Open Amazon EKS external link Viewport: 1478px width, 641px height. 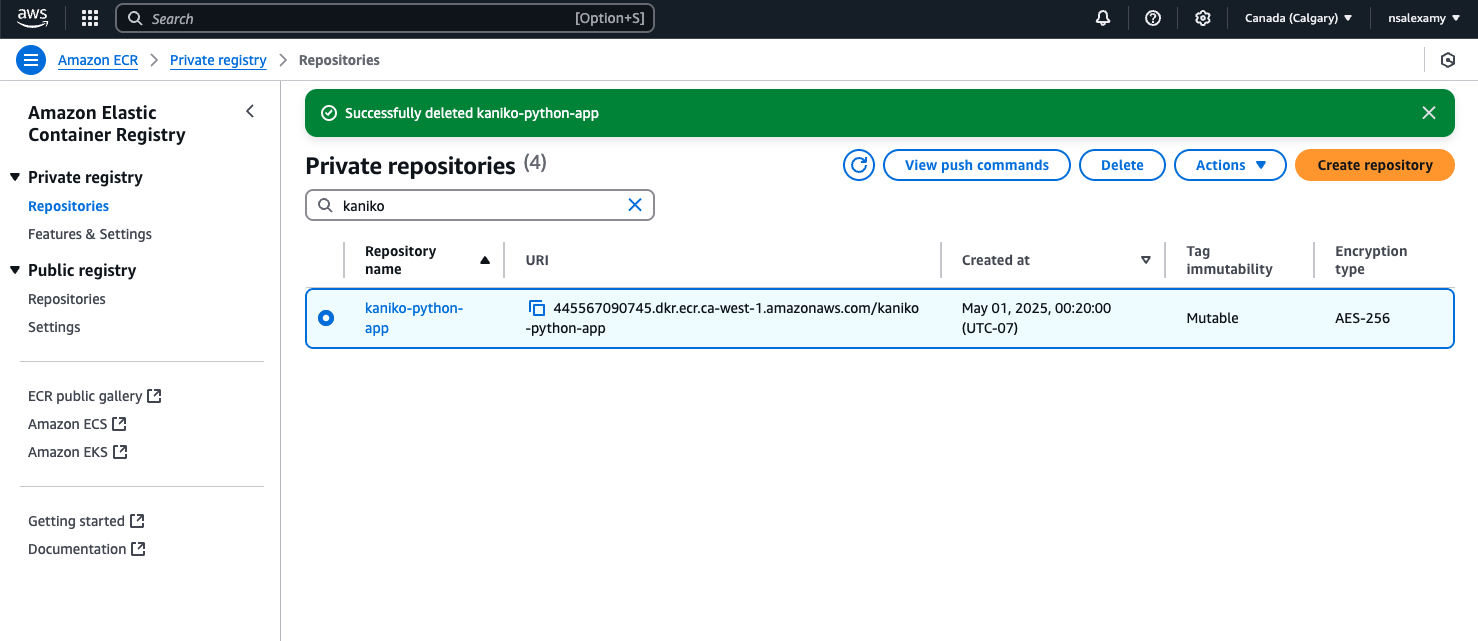click(78, 452)
